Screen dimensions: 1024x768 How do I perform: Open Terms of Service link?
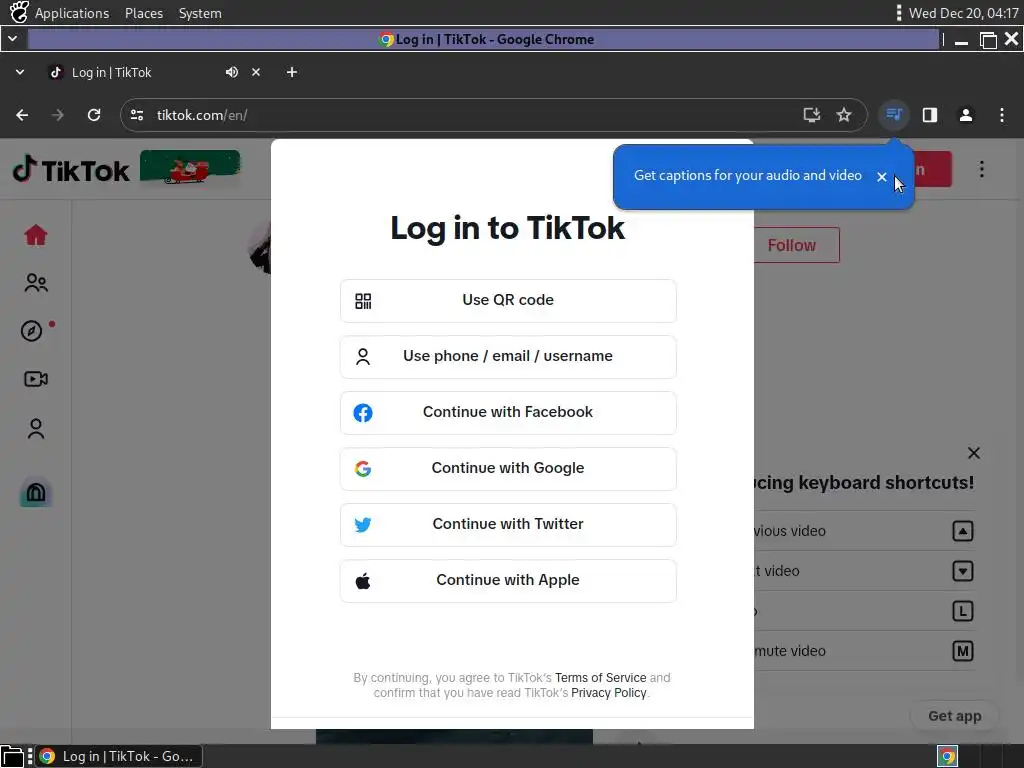point(600,678)
